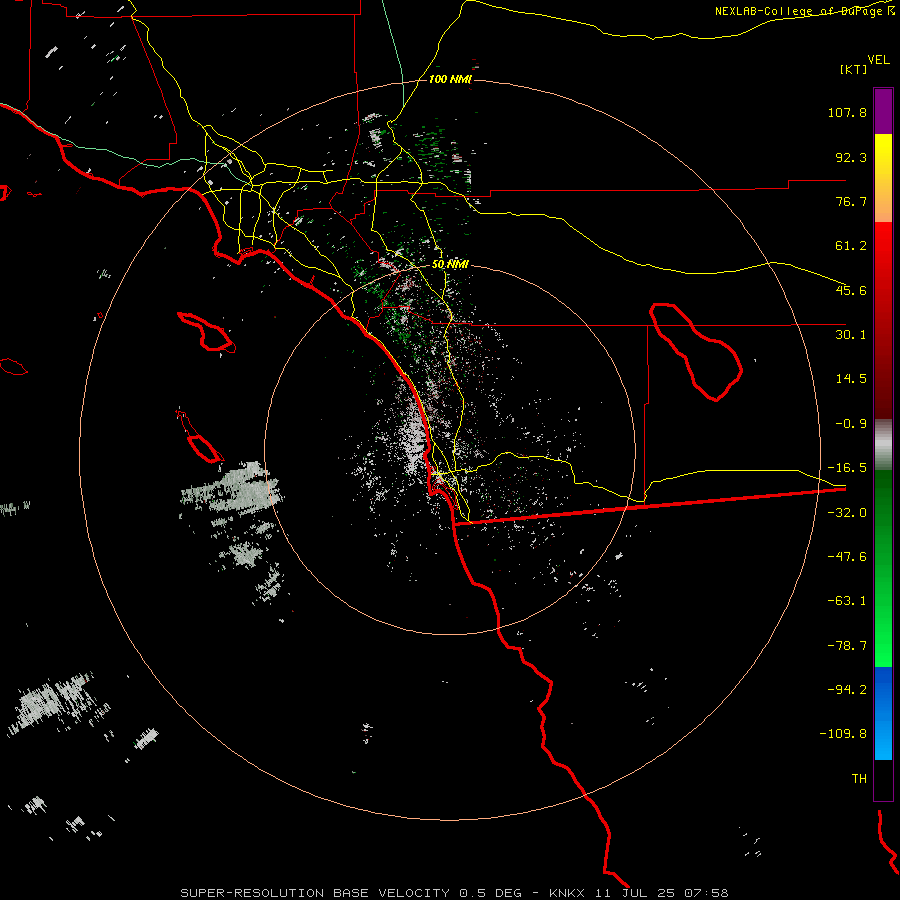Select the 76.7 legend value
The height and width of the screenshot is (900, 900).
[x=851, y=201]
